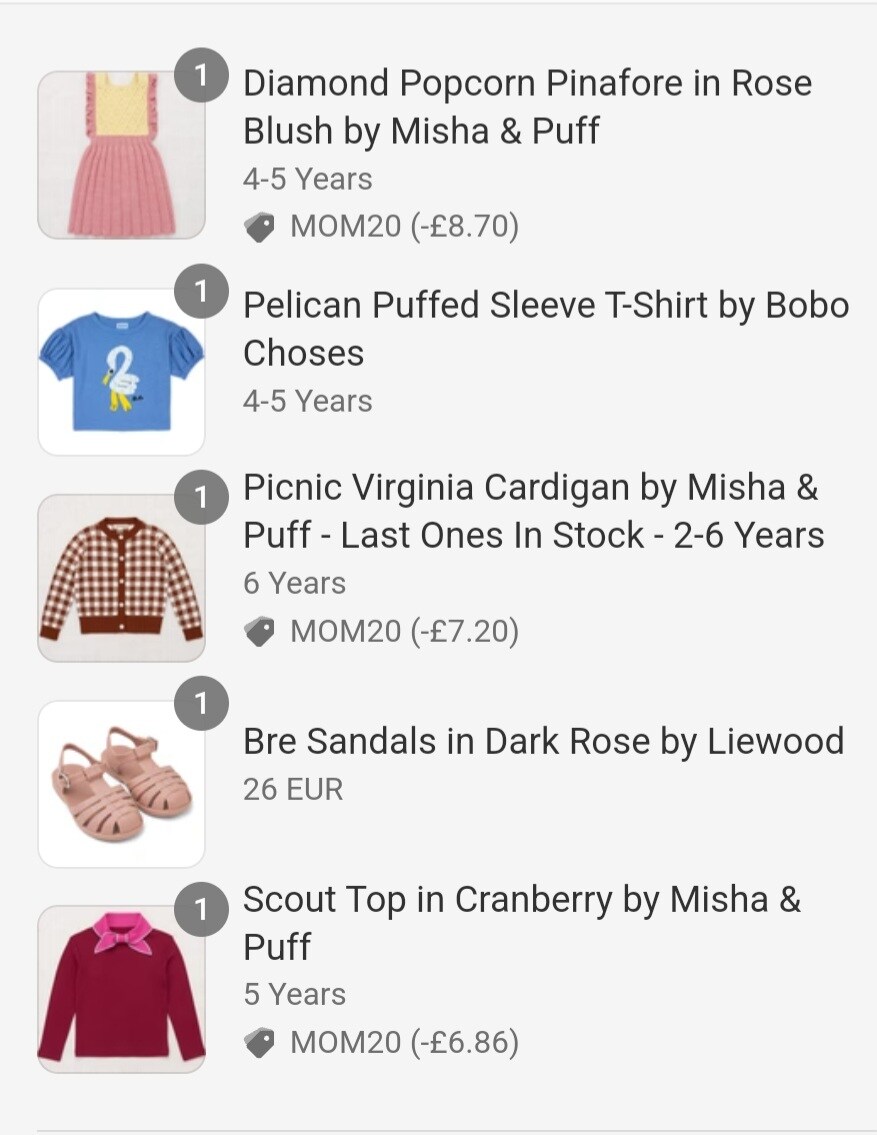Open the cranberry top product thumbnail
This screenshot has height=1135, width=877.
122,989
